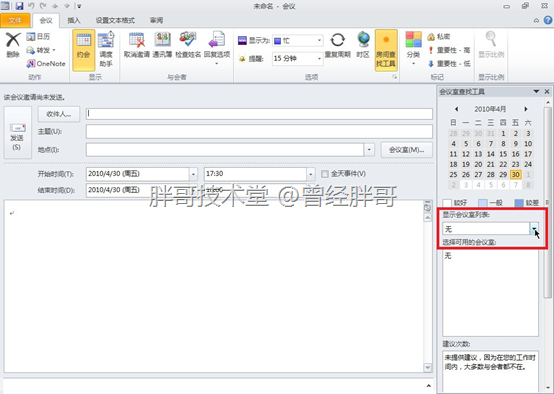Click the Forward (转发) icon
The height and width of the screenshot is (394, 554).
(41, 50)
